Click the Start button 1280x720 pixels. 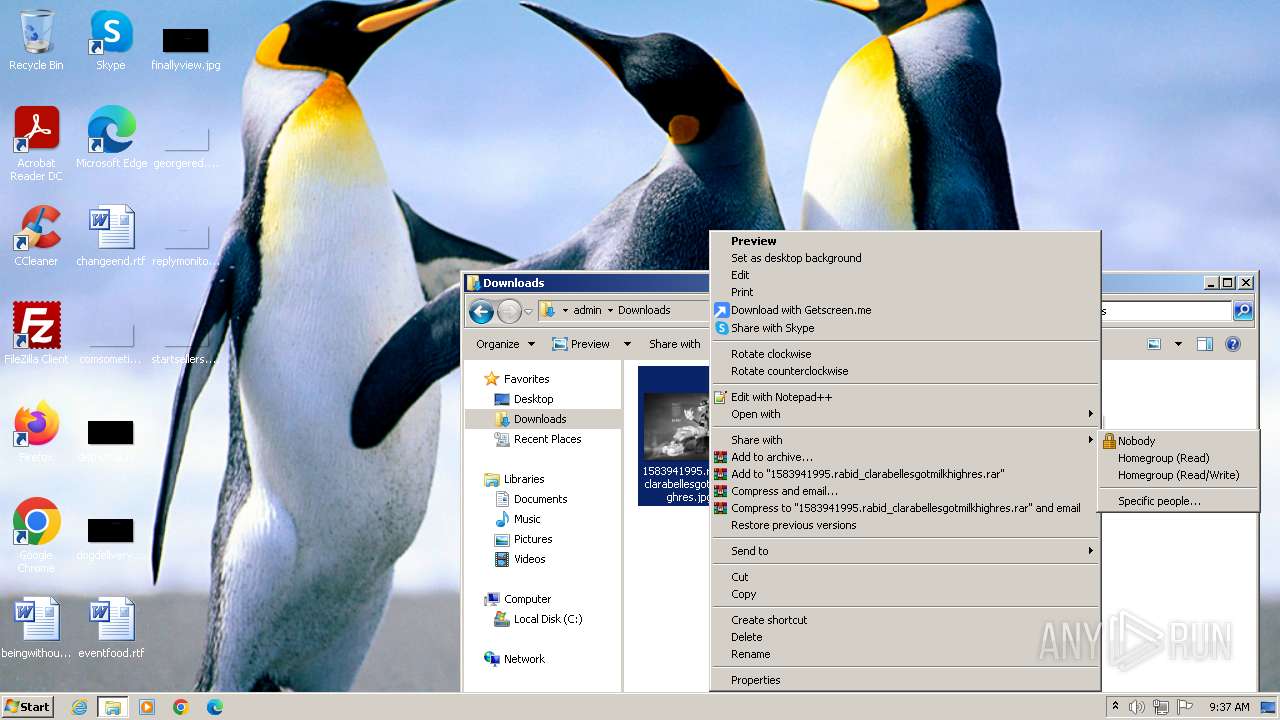(27, 707)
